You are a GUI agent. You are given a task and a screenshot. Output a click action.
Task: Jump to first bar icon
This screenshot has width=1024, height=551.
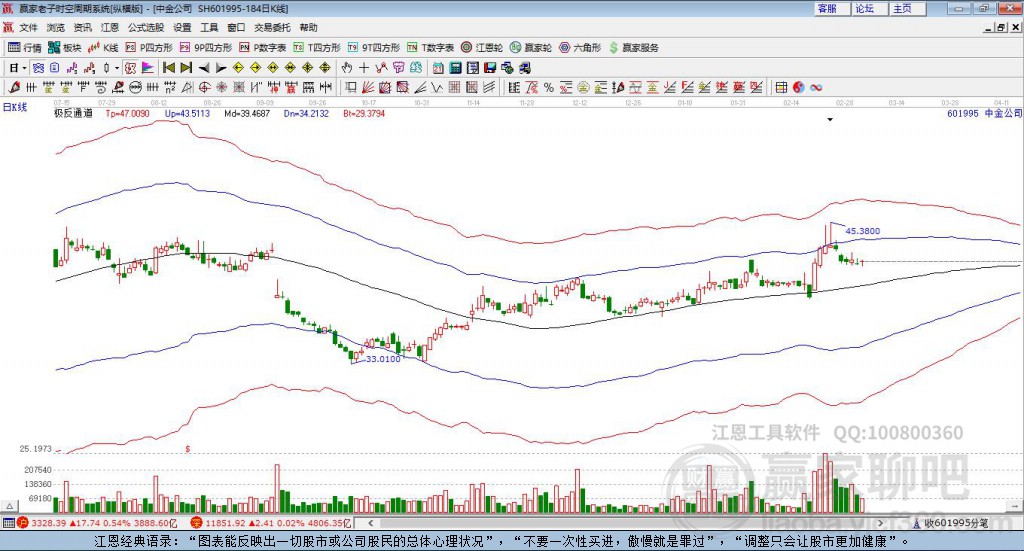168,68
